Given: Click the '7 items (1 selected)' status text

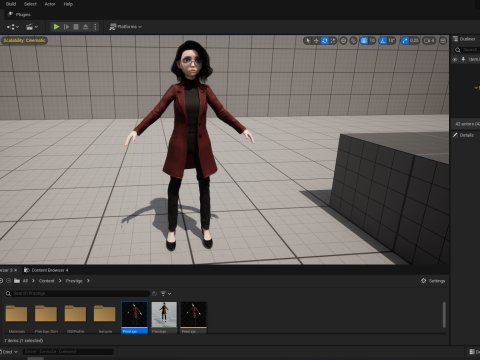Looking at the screenshot, I should coord(24,341).
